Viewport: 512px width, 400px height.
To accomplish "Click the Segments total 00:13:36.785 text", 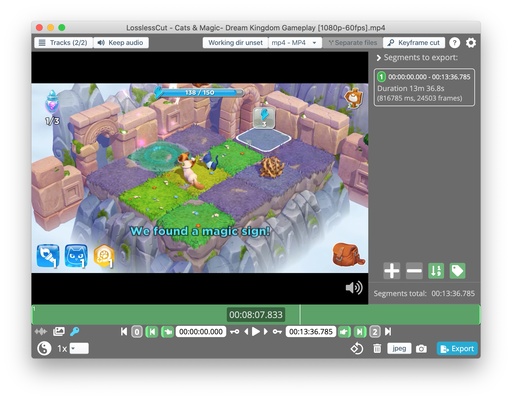I will coord(424,293).
